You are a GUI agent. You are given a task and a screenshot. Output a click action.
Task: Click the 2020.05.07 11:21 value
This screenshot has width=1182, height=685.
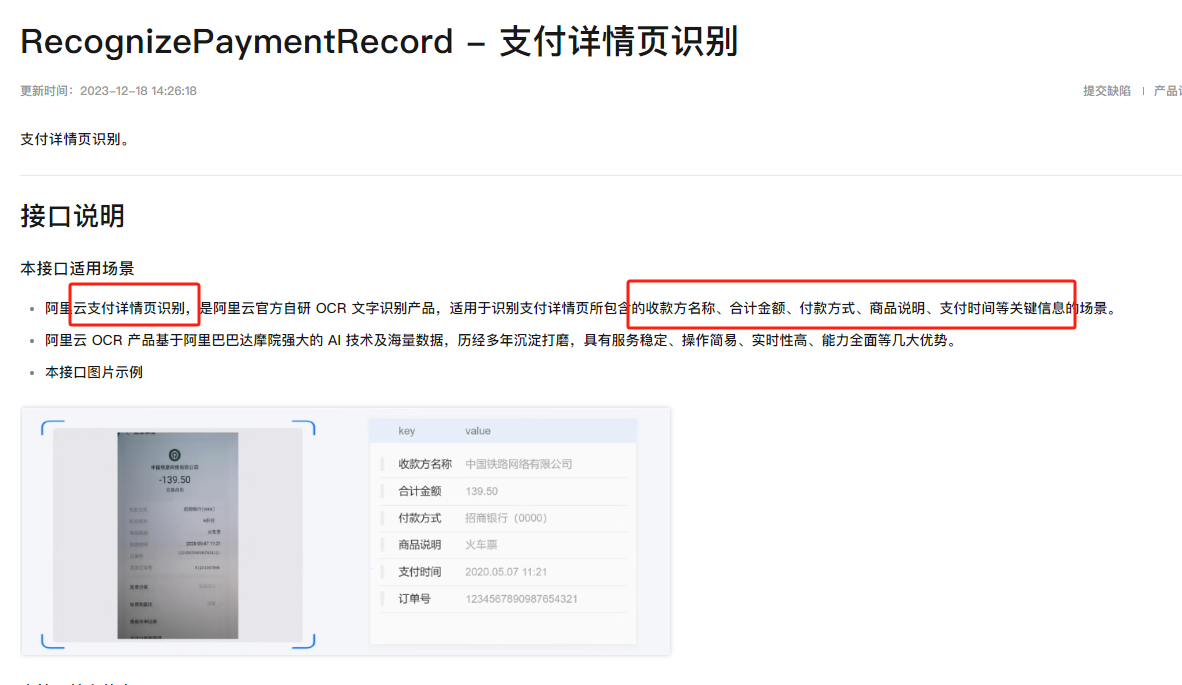506,572
